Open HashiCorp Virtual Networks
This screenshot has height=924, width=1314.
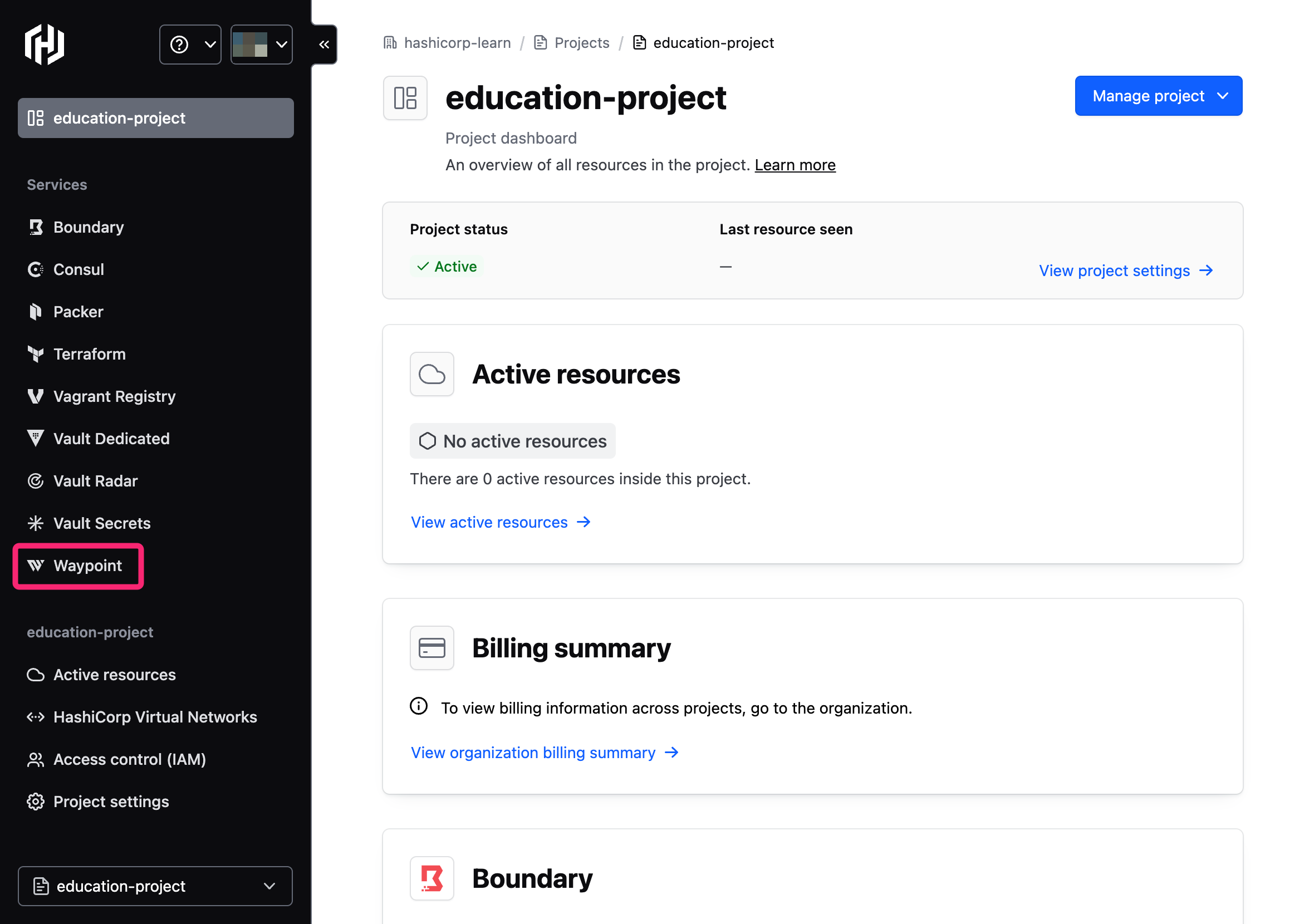pos(155,717)
